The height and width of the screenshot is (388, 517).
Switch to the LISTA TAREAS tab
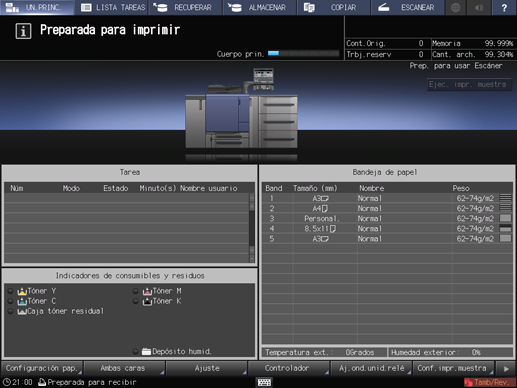113,7
